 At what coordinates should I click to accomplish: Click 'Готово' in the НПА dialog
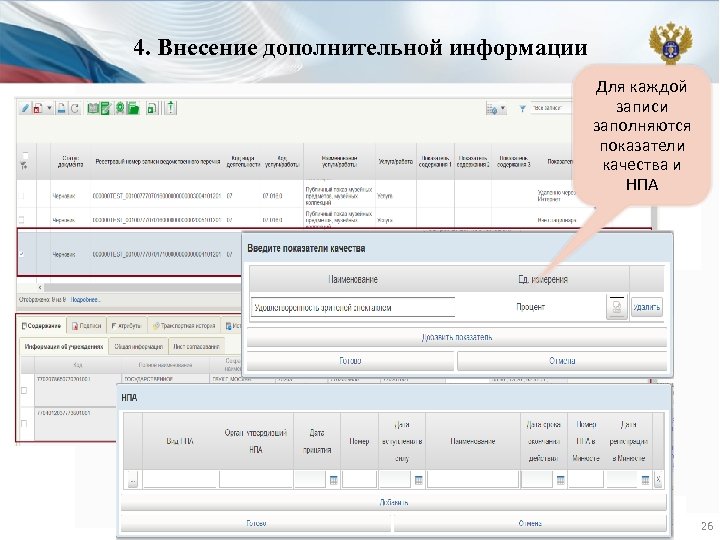point(256,523)
